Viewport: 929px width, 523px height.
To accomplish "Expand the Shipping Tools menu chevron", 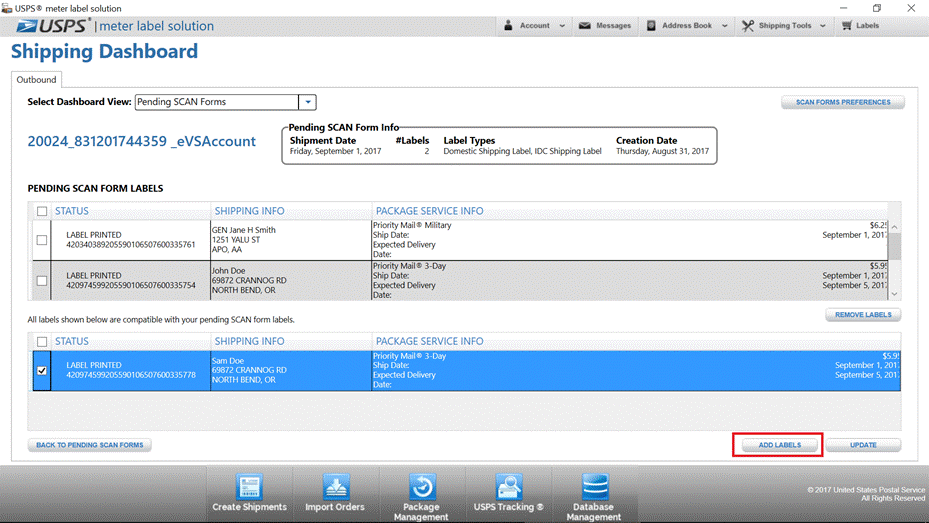I will (822, 26).
